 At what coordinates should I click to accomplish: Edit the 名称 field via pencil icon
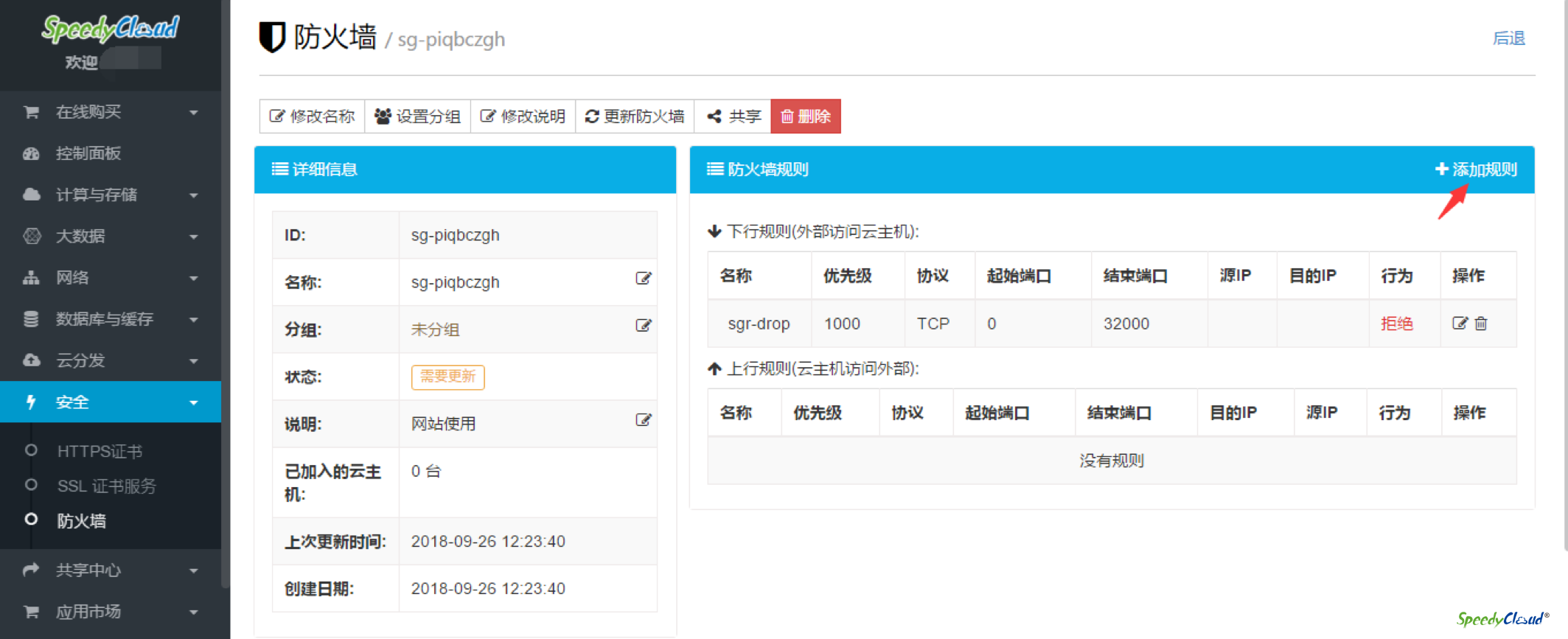click(643, 278)
